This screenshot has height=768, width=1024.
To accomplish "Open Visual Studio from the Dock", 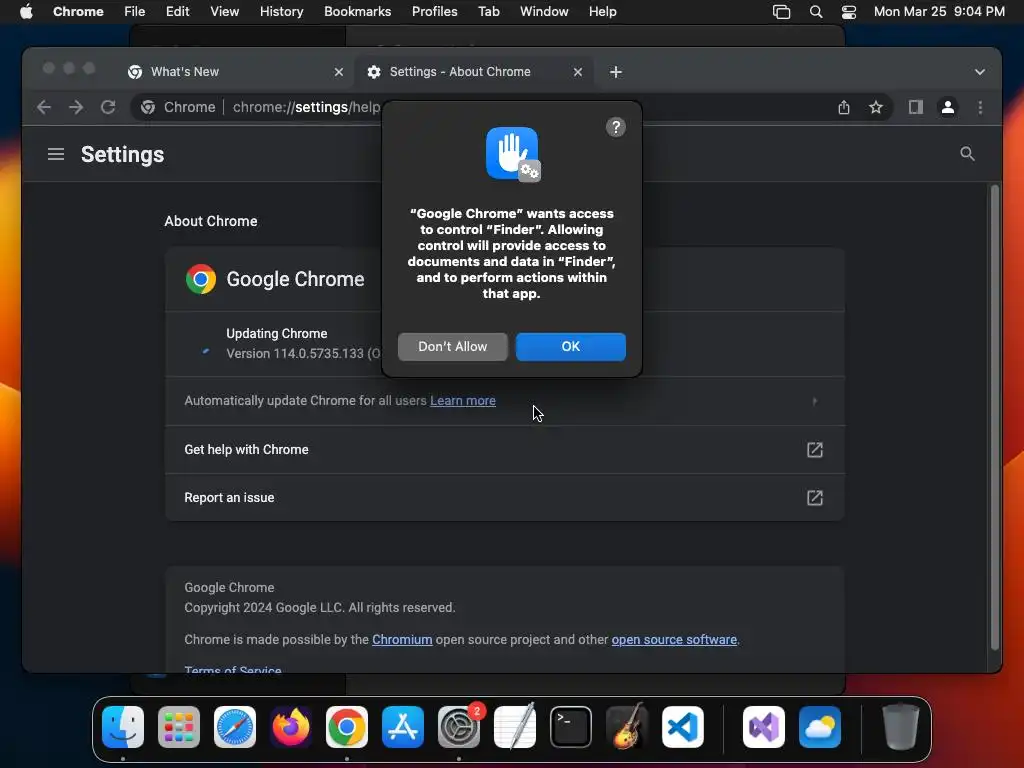I will (x=763, y=727).
